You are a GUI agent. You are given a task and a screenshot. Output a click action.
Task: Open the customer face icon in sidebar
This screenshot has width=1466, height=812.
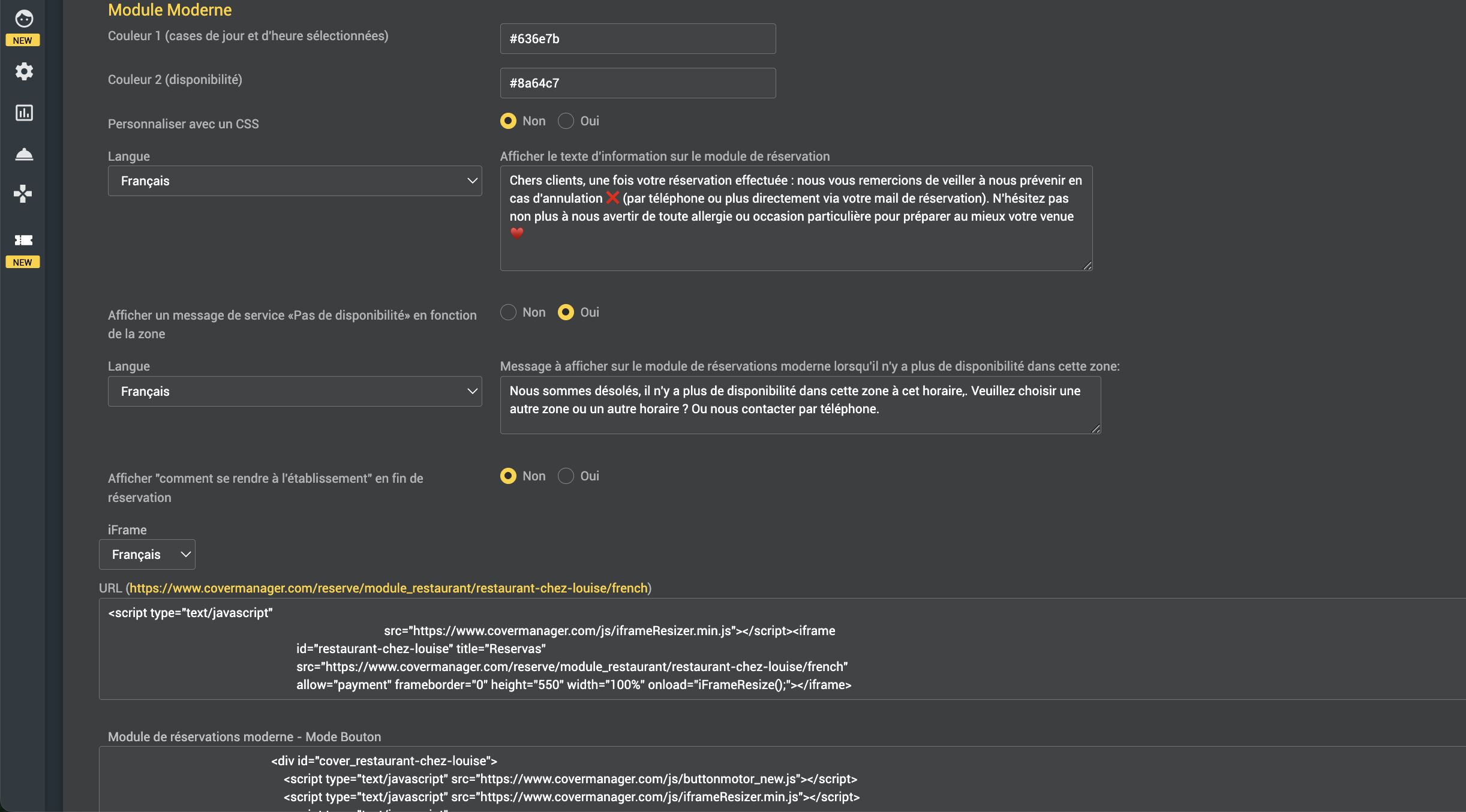tap(24, 19)
